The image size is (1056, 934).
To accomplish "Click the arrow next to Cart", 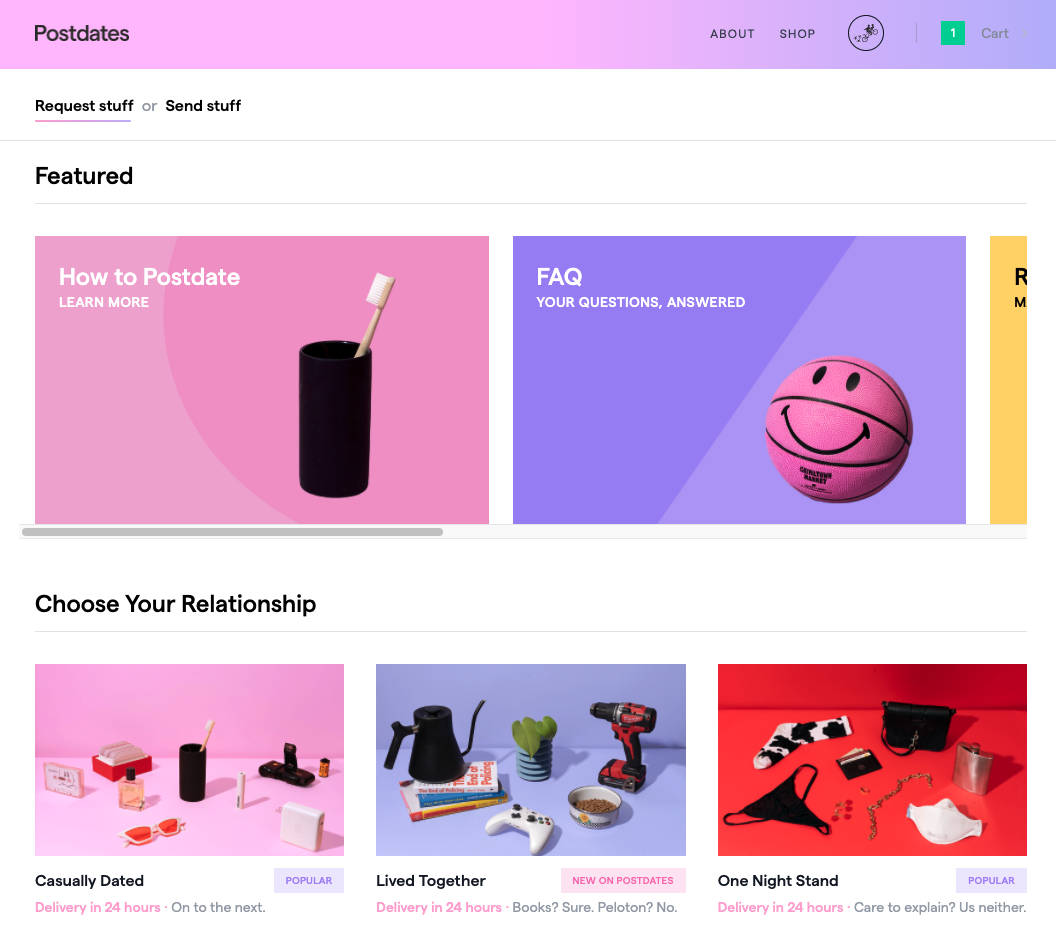I will tap(1023, 34).
